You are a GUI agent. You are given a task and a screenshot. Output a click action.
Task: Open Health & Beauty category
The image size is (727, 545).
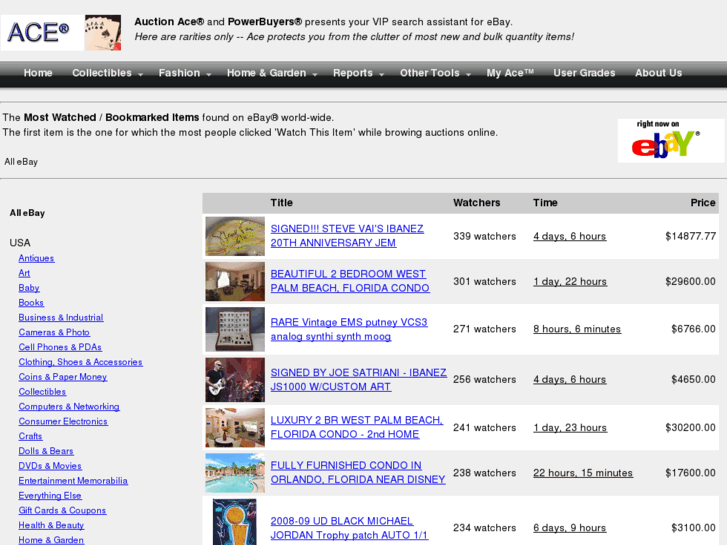point(51,525)
